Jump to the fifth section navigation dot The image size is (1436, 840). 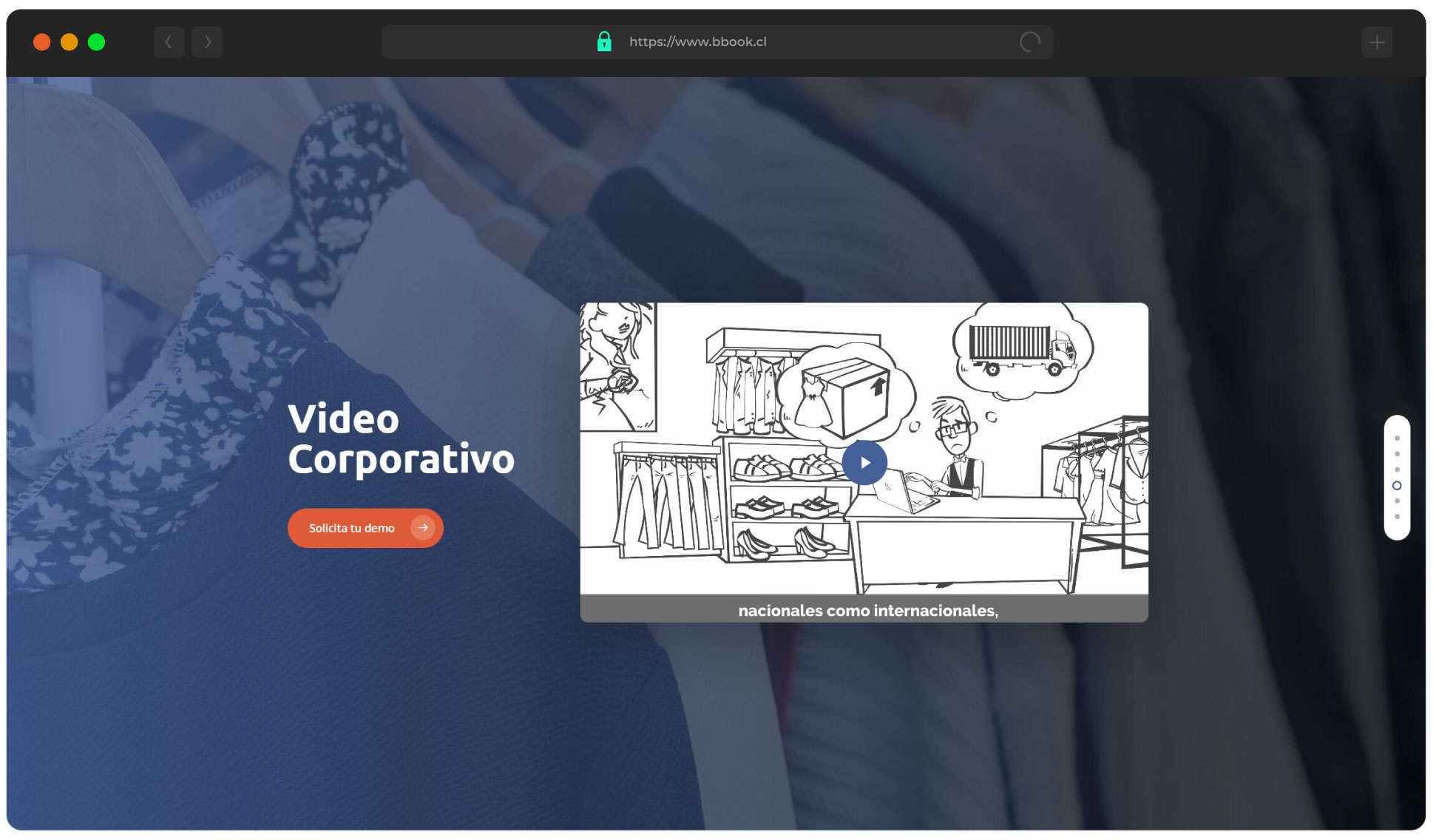coord(1397,501)
